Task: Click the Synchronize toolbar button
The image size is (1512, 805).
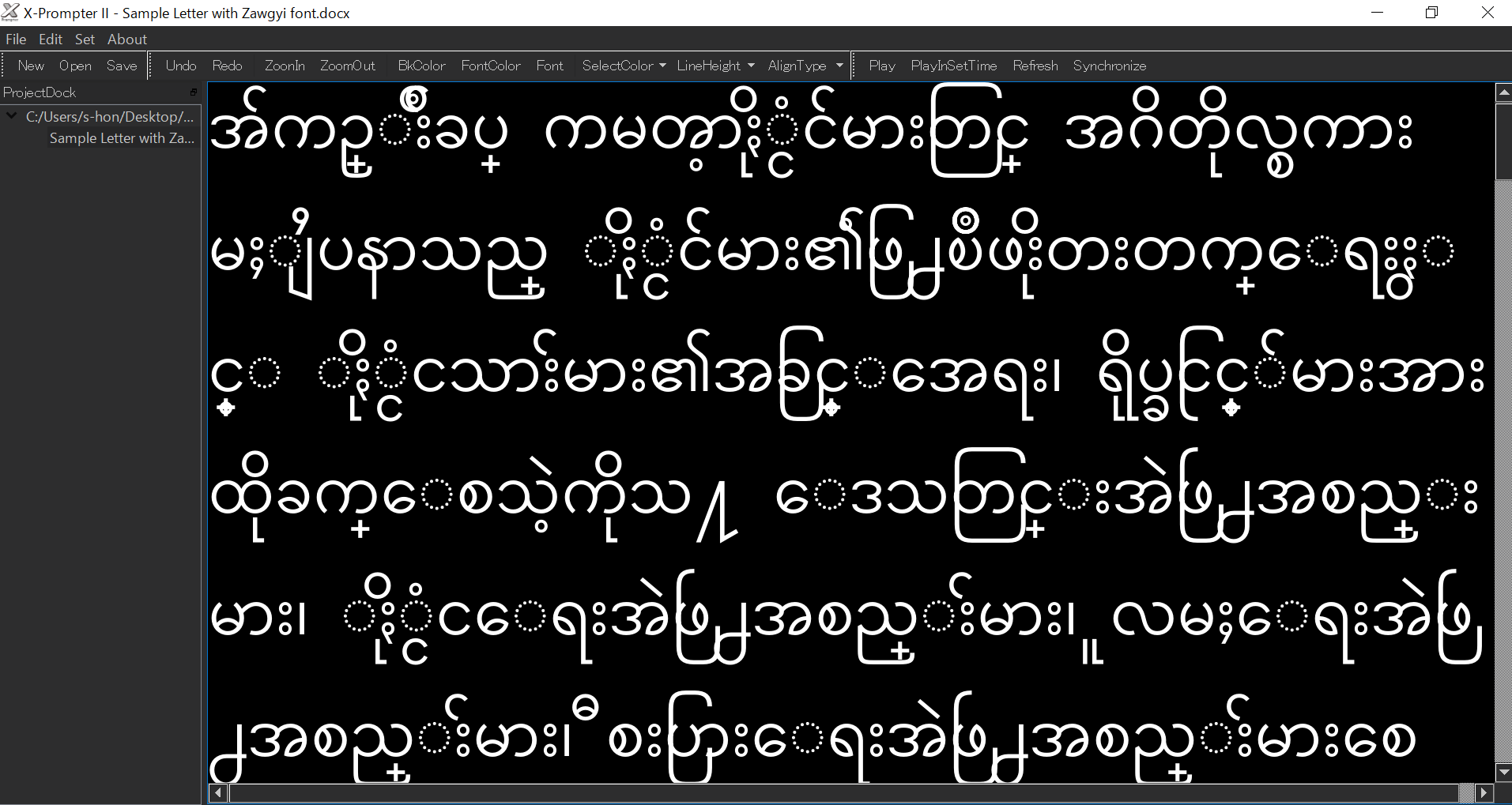Action: pos(1109,66)
